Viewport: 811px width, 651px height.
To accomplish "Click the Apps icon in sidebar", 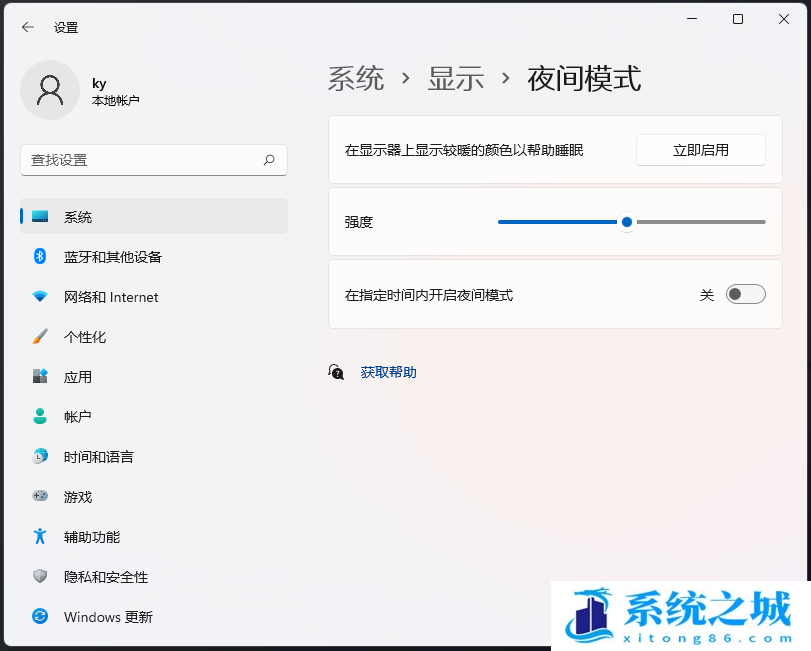I will click(x=40, y=377).
